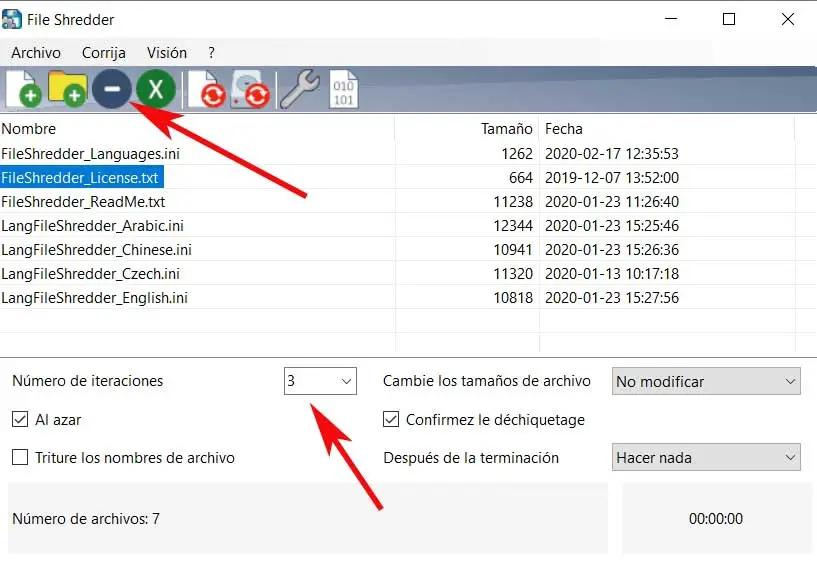Screen dimensions: 817x561
Task: Click the Shred free disk space icon
Action: pyautogui.click(x=251, y=89)
